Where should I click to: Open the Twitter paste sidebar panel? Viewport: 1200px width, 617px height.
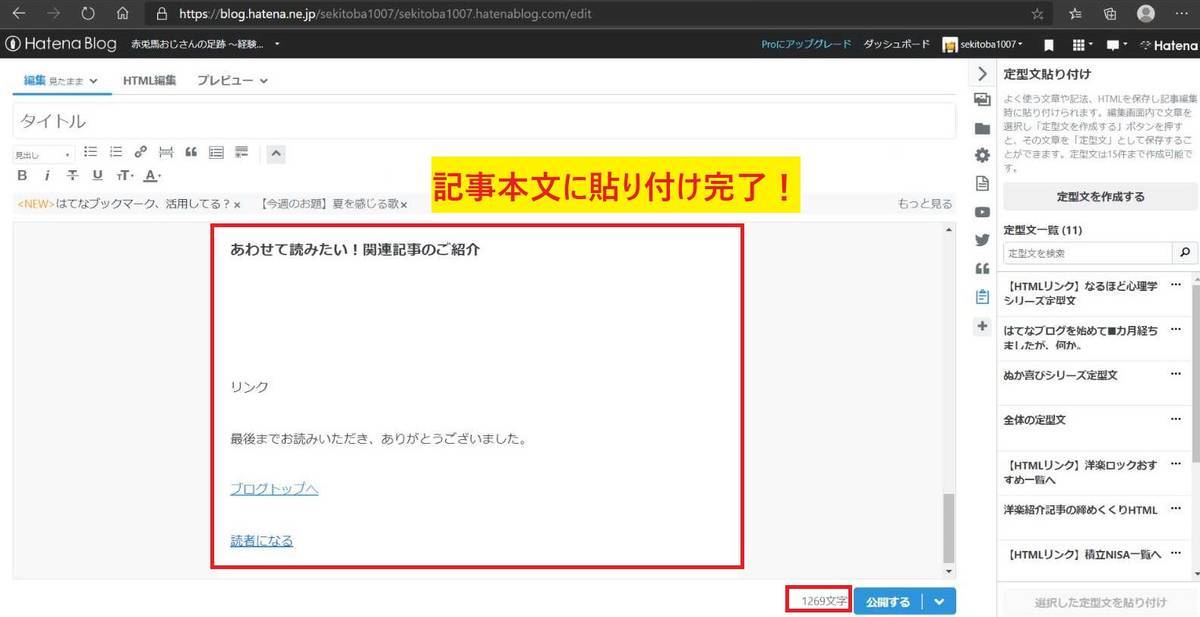(982, 240)
